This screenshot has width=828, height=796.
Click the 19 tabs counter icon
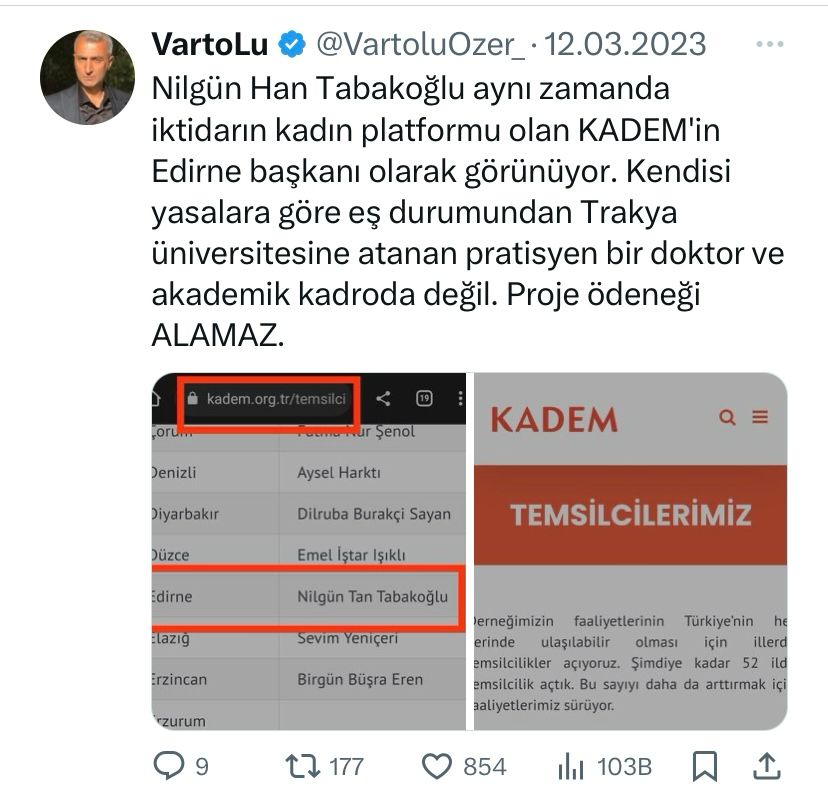425,398
